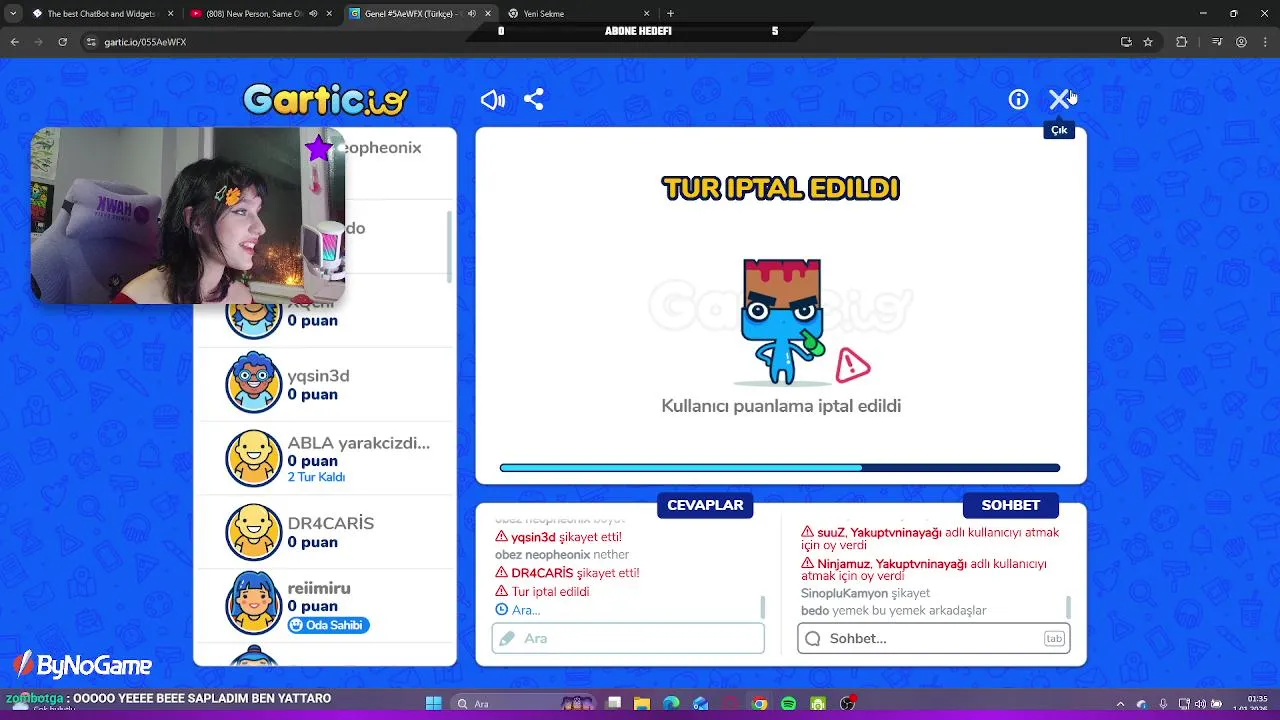Viewport: 1280px width, 720px height.
Task: Click 'SinopluKamyon şikayet' chat message
Action: (866, 593)
